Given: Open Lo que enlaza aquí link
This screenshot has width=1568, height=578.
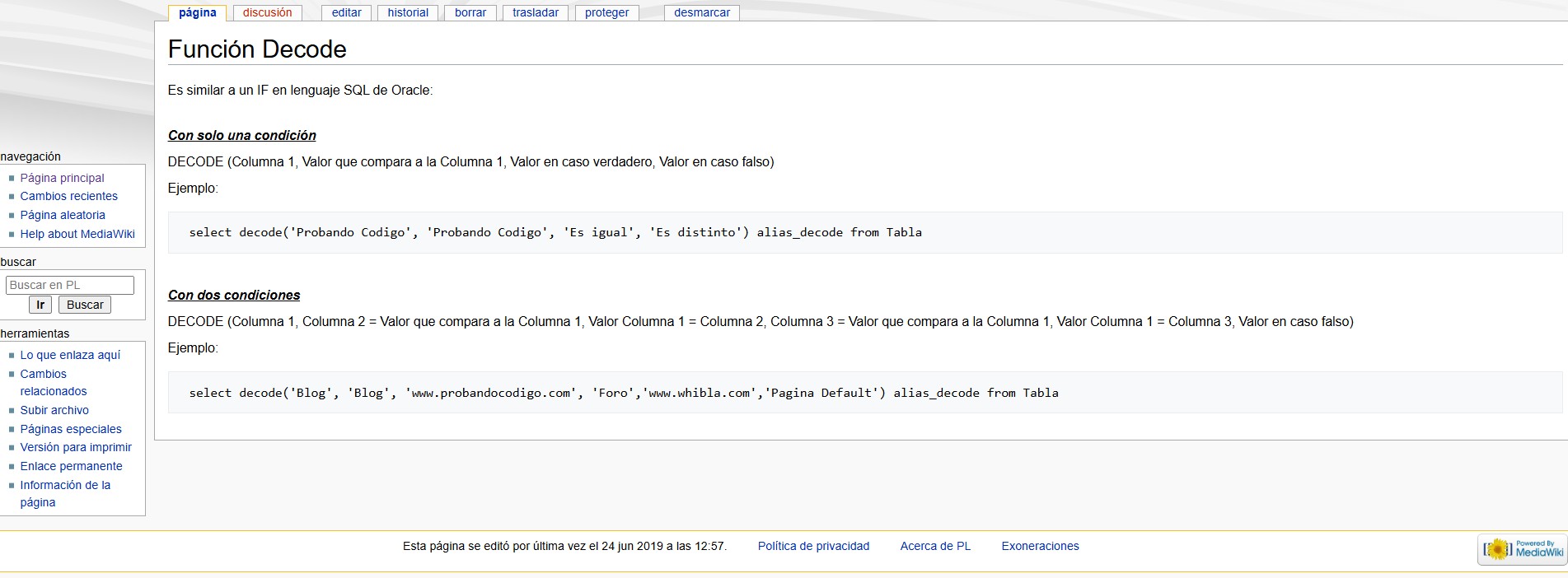Looking at the screenshot, I should tap(70, 355).
